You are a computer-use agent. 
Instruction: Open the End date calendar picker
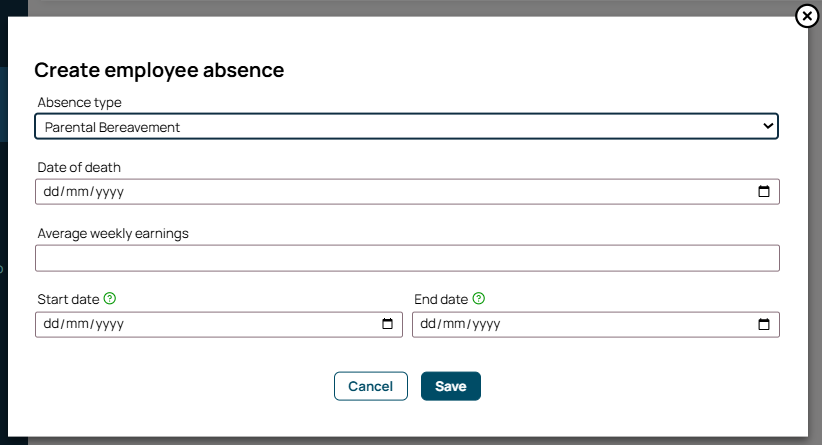coord(764,324)
